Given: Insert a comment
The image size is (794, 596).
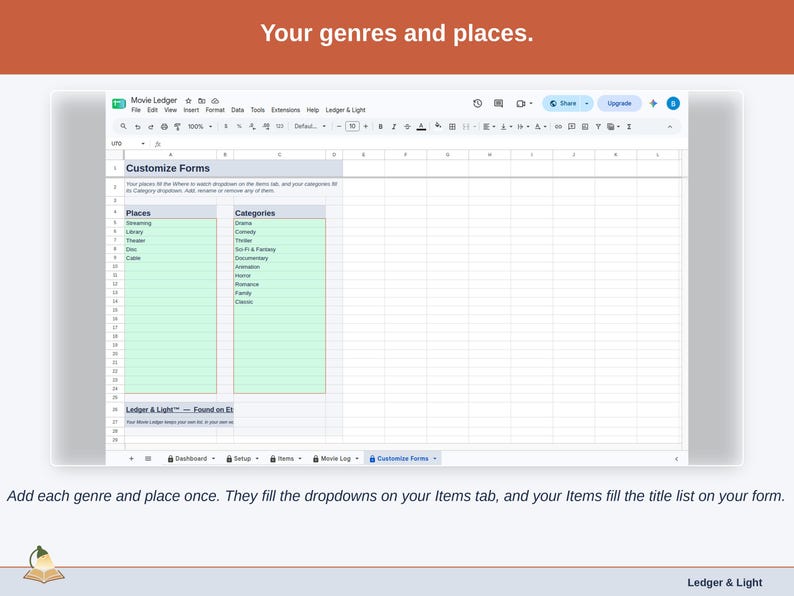Looking at the screenshot, I should coord(572,127).
